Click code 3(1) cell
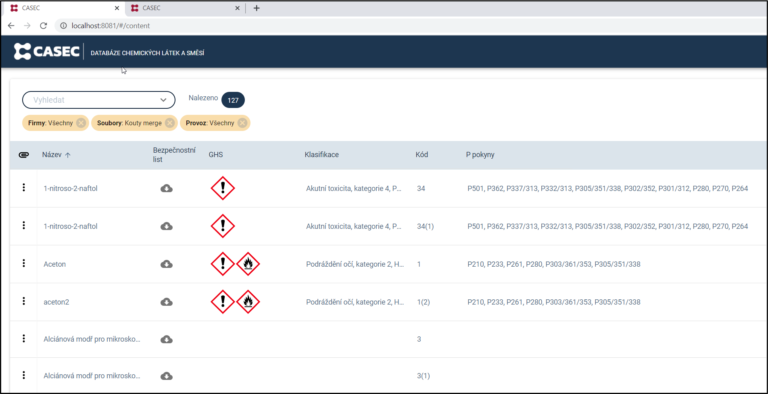 pyautogui.click(x=423, y=376)
